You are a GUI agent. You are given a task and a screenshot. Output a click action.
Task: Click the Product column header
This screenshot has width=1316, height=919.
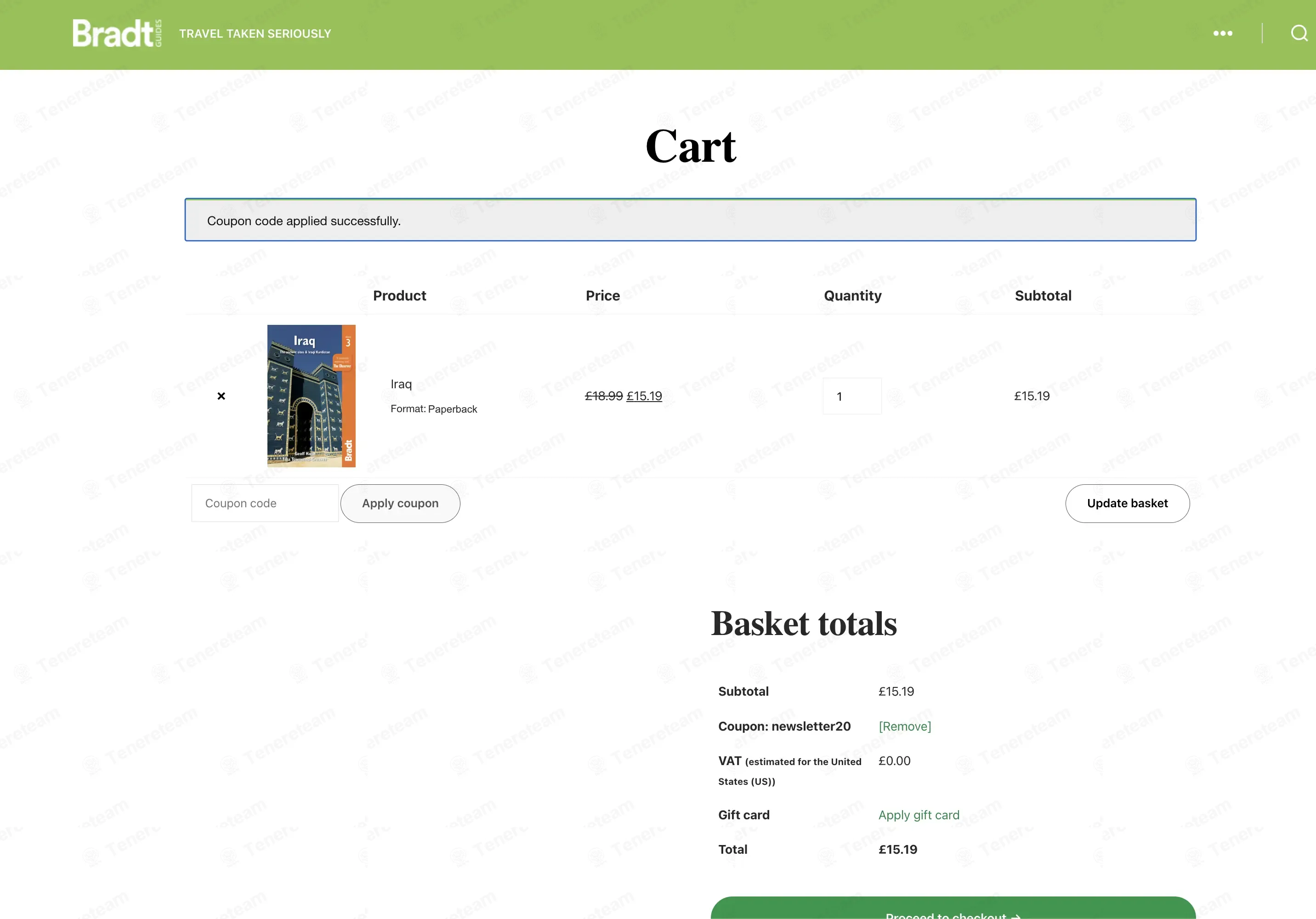[x=399, y=296]
